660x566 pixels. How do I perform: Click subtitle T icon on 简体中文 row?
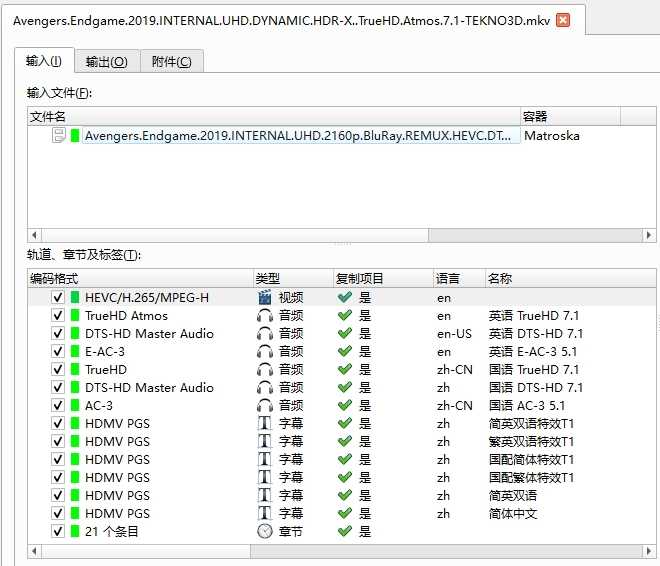265,513
